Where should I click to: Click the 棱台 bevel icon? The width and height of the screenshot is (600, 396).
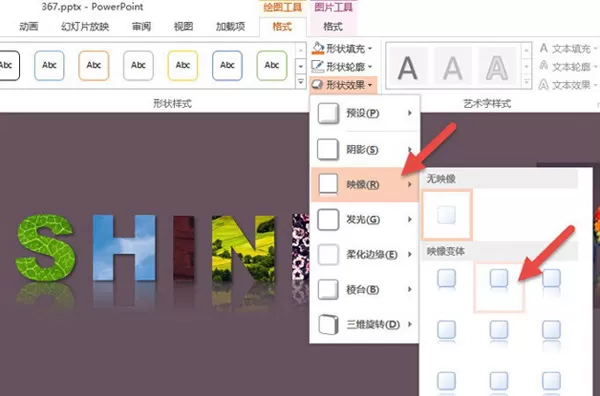point(328,289)
